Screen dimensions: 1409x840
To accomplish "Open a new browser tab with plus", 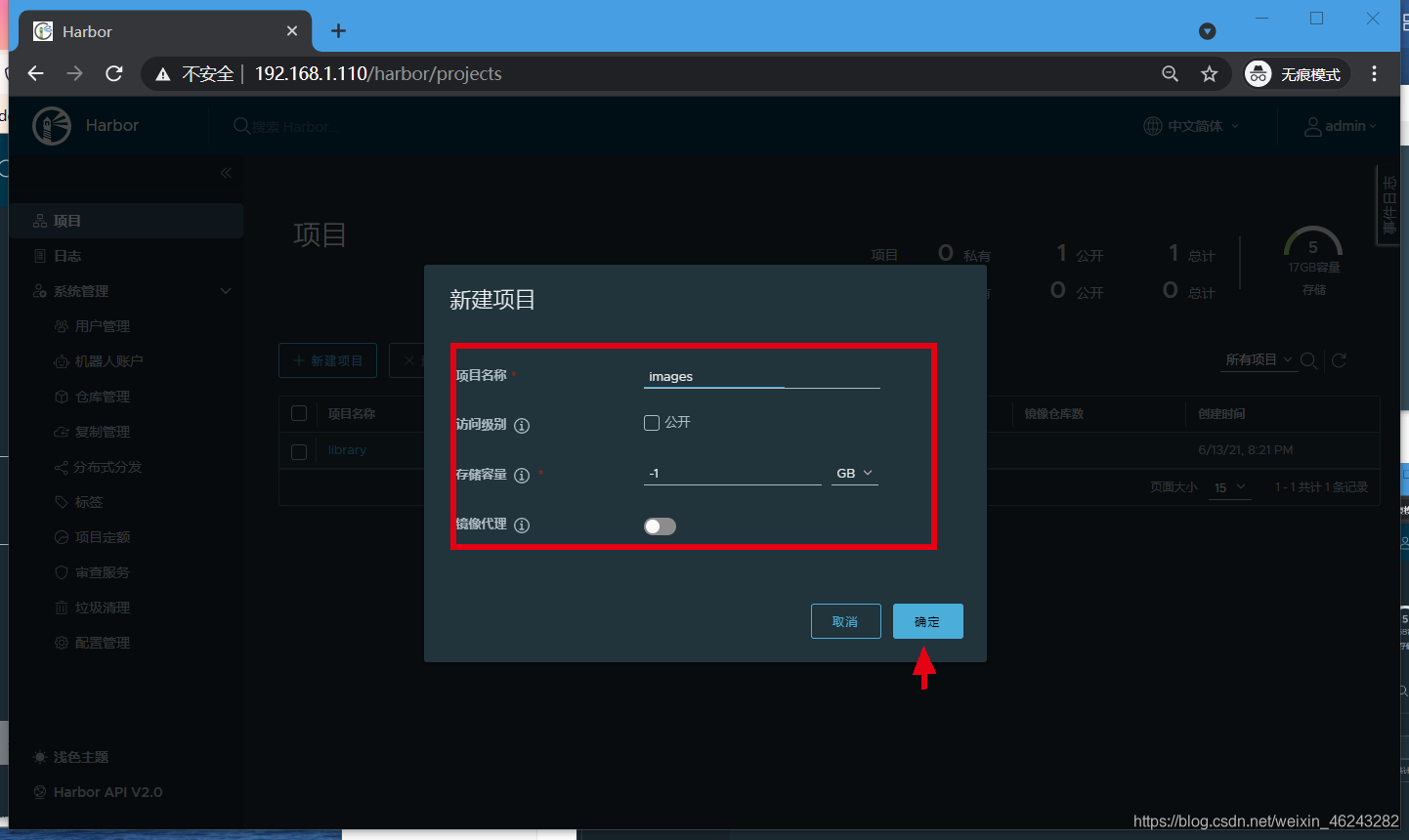I will coord(338,31).
